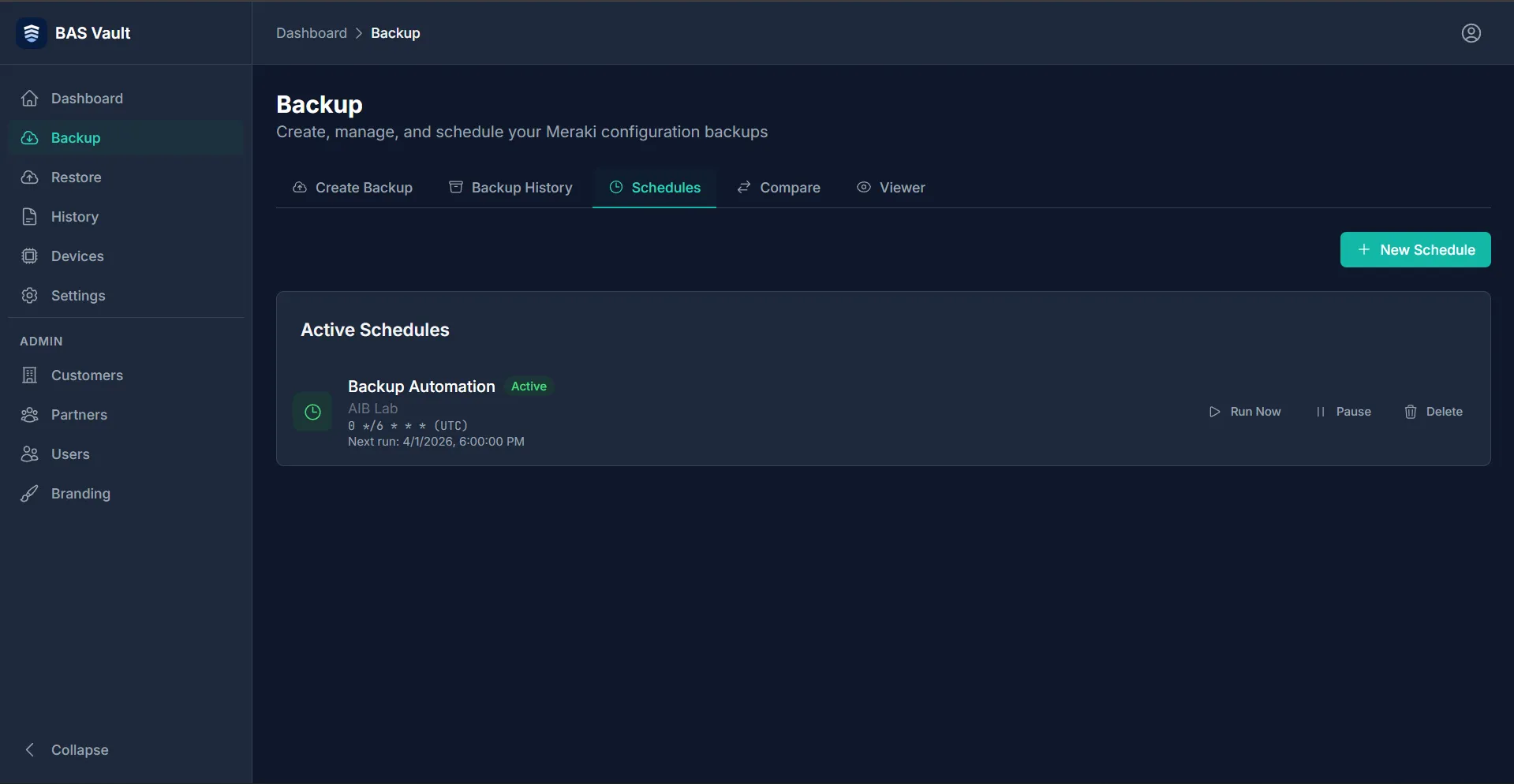
Task: Click the Backup History archive icon
Action: coord(456,188)
